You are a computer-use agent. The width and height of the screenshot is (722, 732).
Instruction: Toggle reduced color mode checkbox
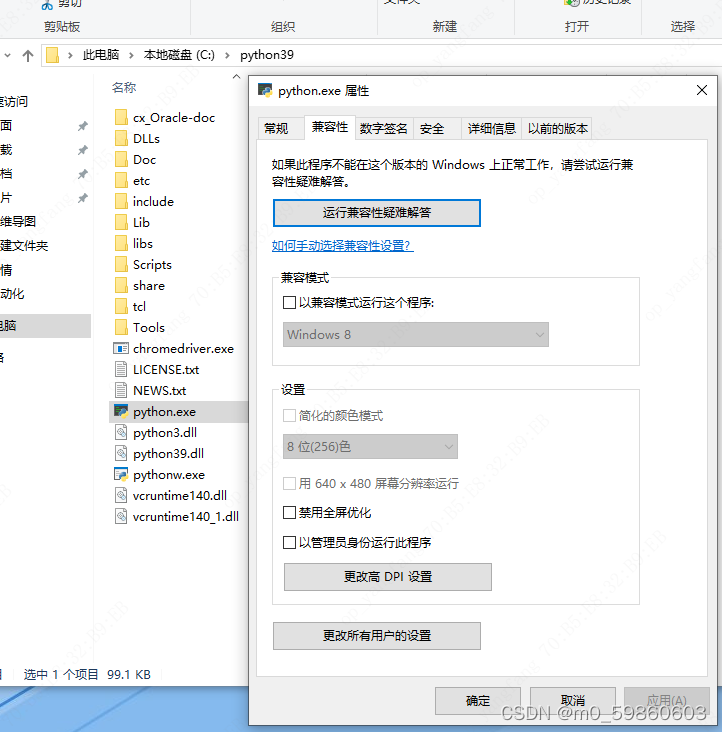click(289, 415)
